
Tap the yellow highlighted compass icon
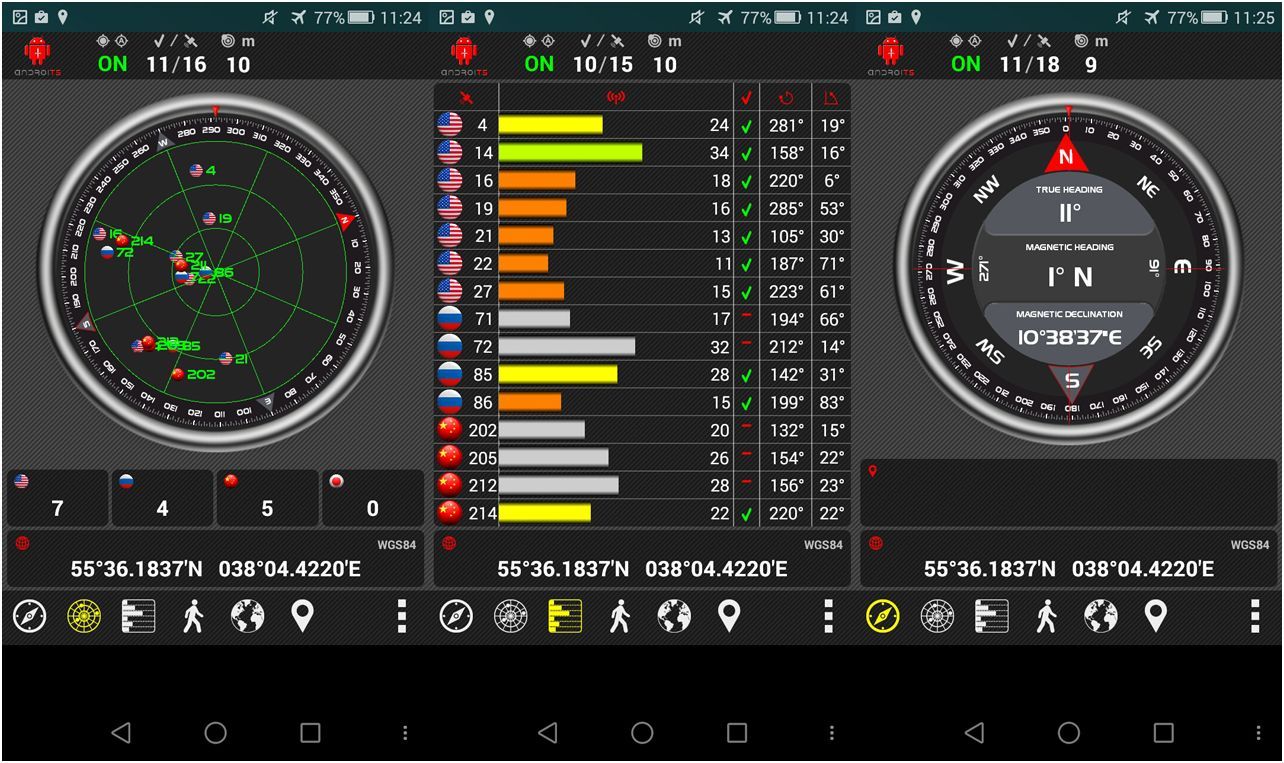click(882, 617)
